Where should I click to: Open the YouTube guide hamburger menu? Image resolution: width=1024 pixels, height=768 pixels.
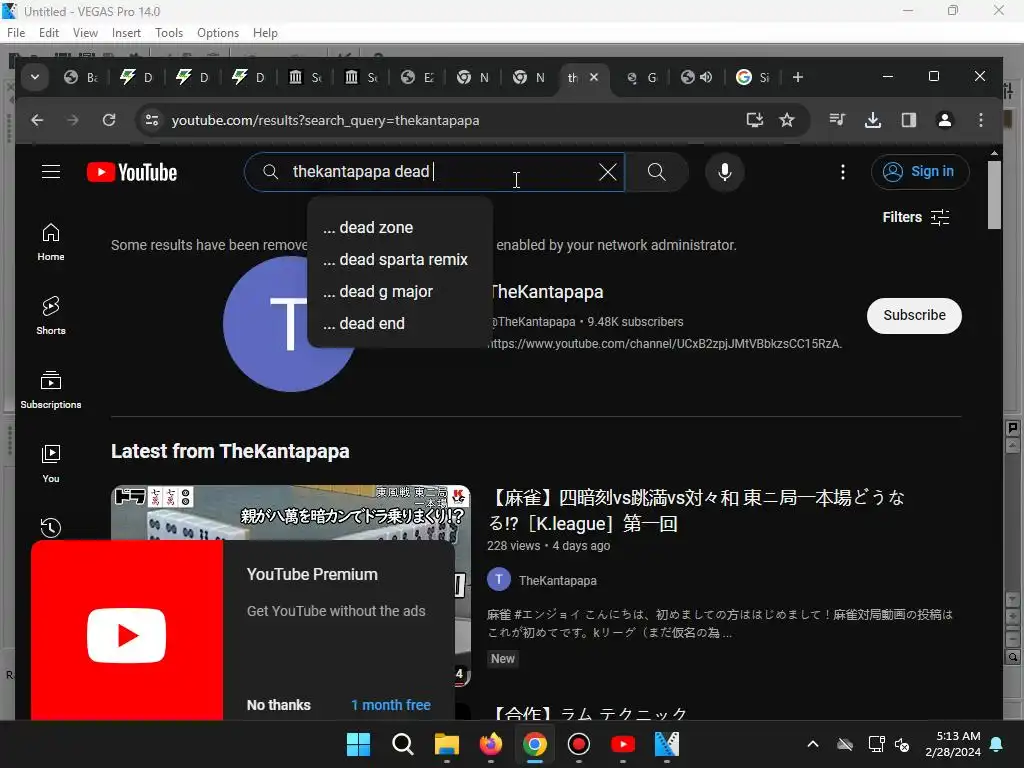coord(51,172)
